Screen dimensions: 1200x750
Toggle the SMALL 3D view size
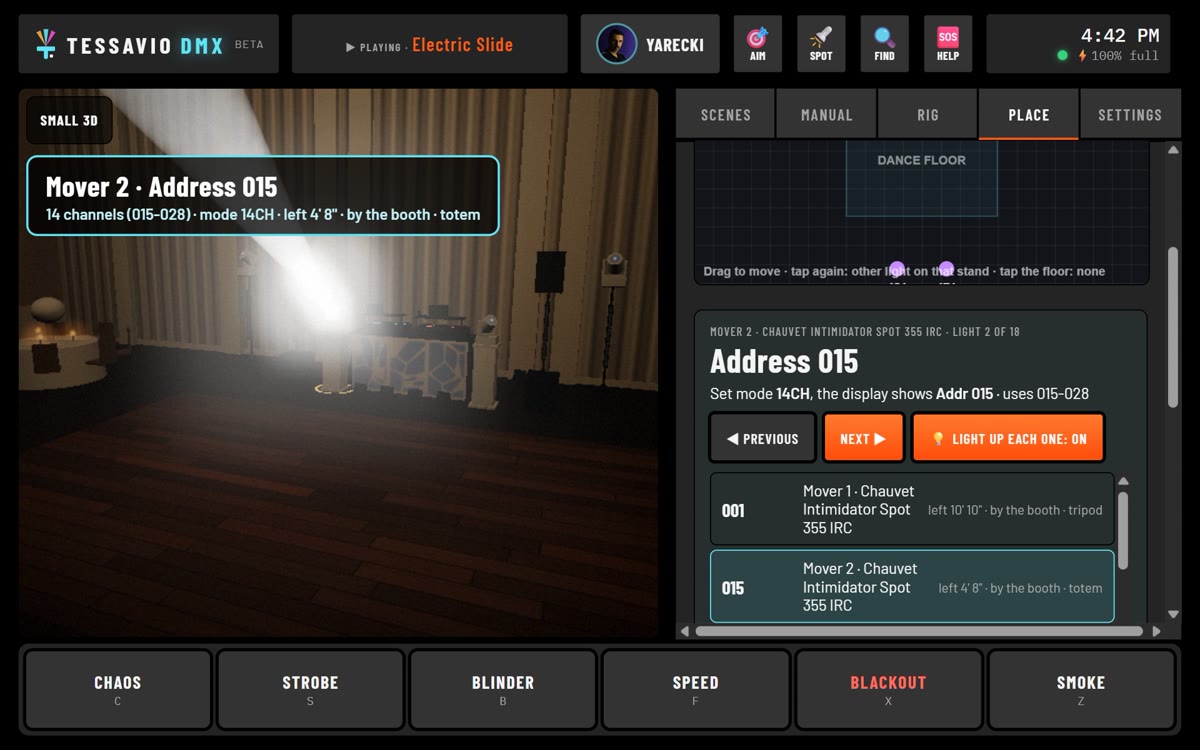tap(69, 120)
